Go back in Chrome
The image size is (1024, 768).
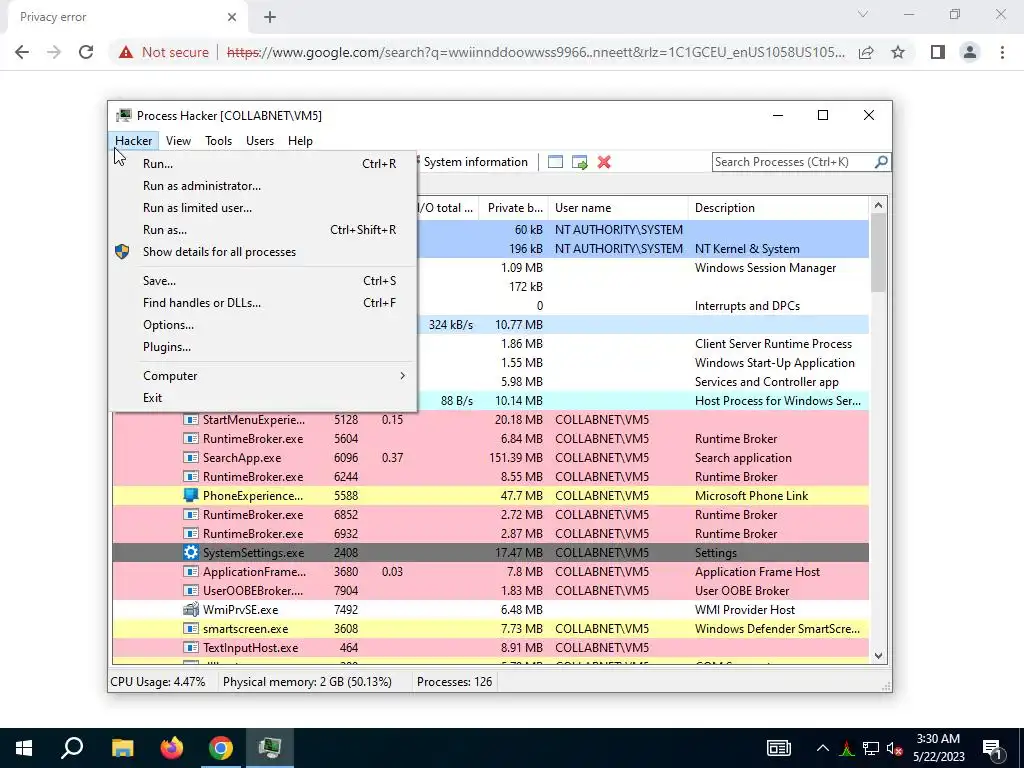click(22, 52)
